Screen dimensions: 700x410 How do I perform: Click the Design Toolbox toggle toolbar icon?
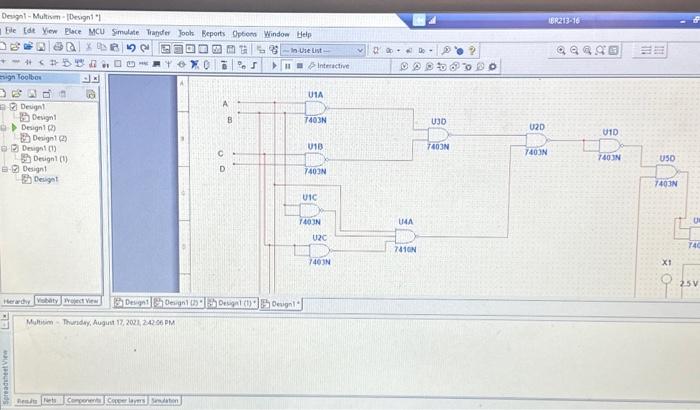[x=165, y=49]
